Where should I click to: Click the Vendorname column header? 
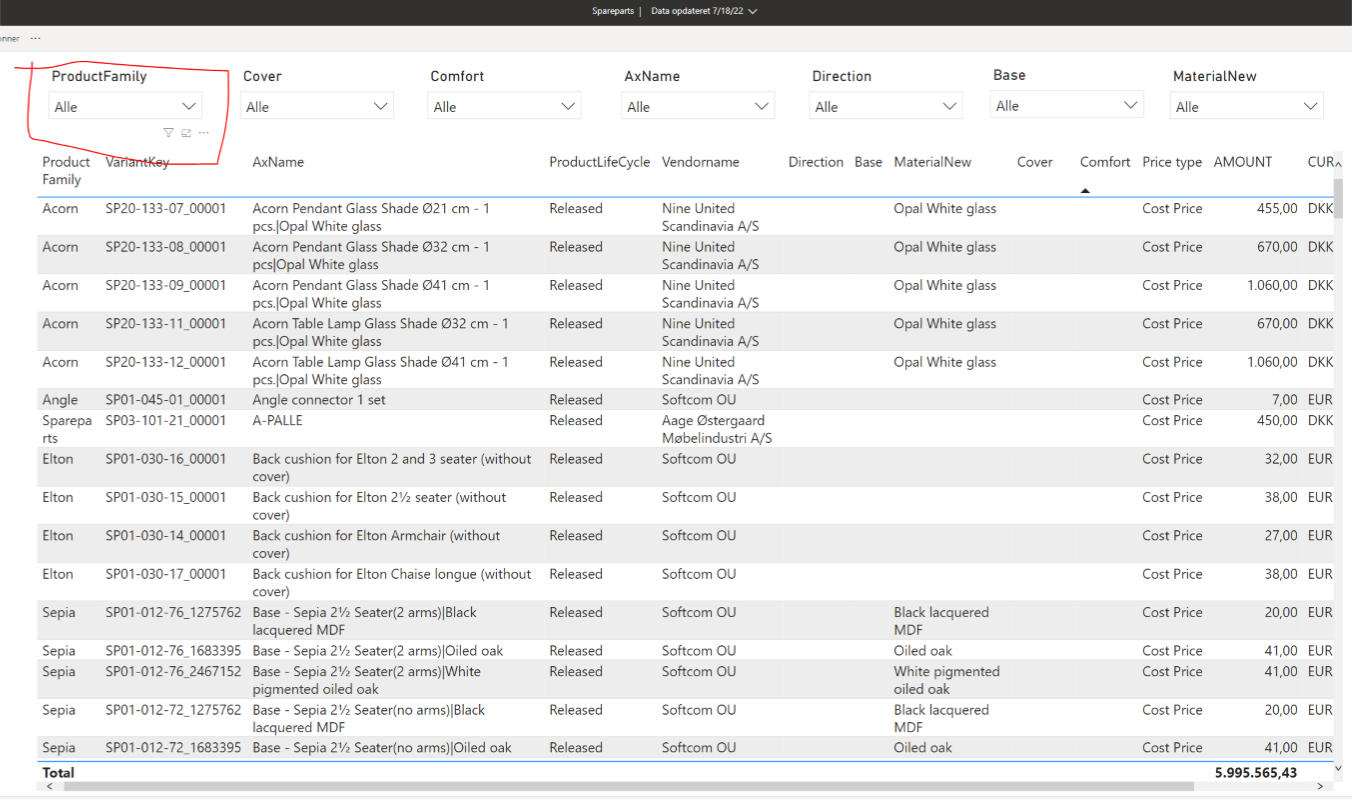click(x=700, y=162)
